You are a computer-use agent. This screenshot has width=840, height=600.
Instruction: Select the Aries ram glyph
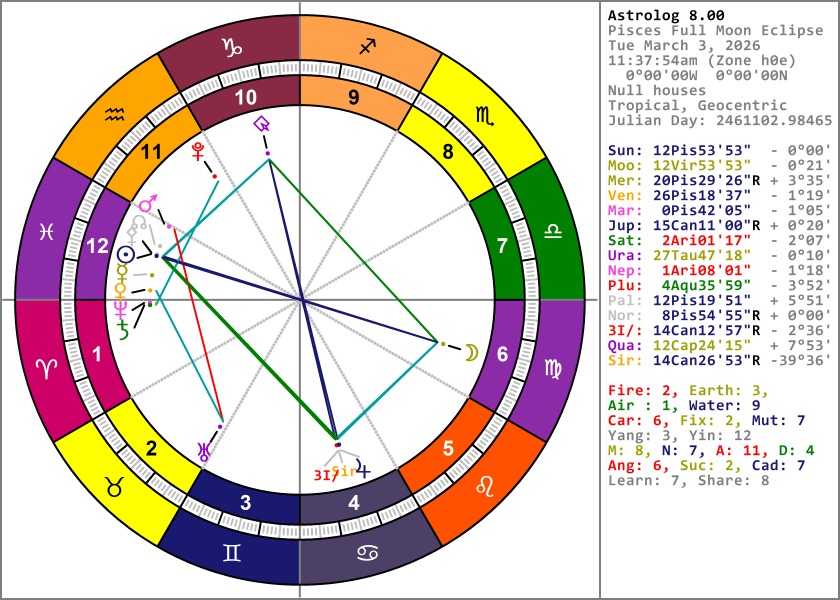(46, 370)
